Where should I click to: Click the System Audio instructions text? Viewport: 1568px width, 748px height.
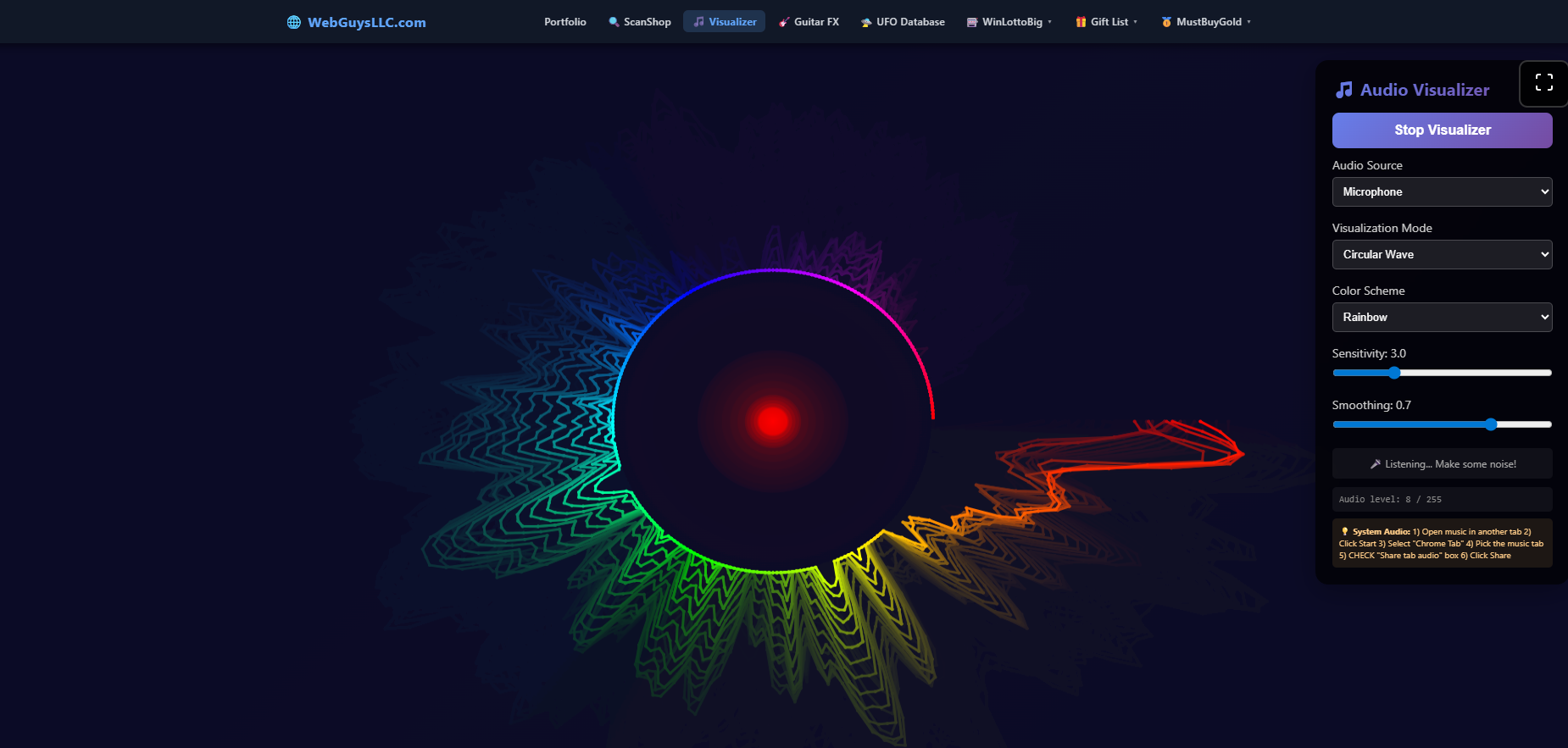pyautogui.click(x=1442, y=544)
